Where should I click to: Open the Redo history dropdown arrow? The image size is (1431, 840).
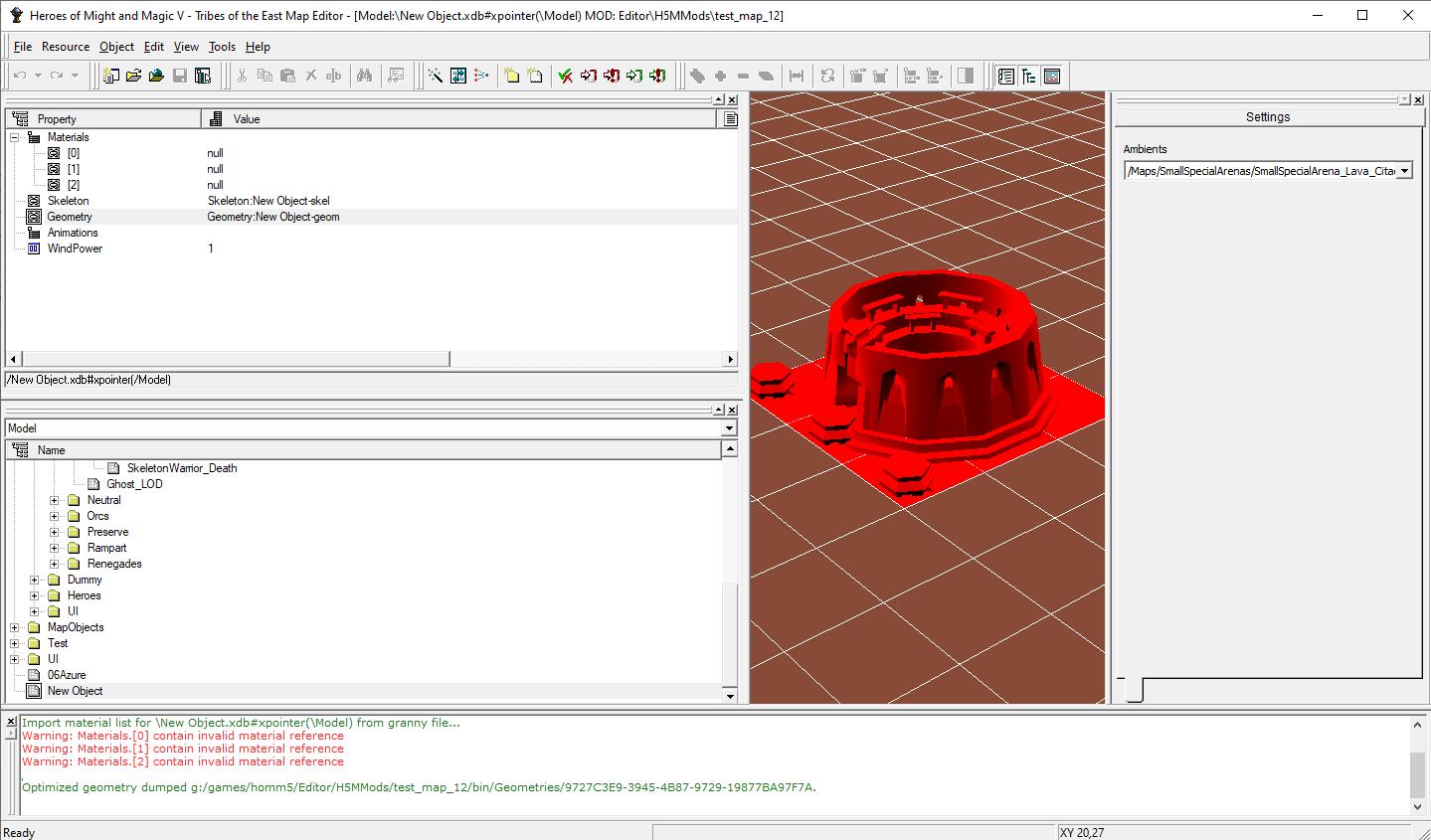(75, 76)
